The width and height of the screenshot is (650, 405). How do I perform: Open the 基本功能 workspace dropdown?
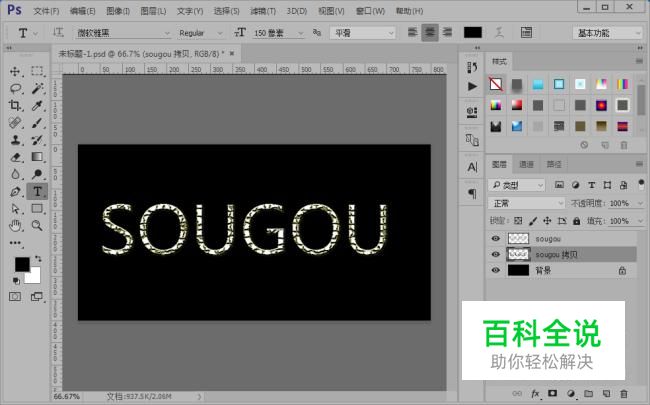607,33
